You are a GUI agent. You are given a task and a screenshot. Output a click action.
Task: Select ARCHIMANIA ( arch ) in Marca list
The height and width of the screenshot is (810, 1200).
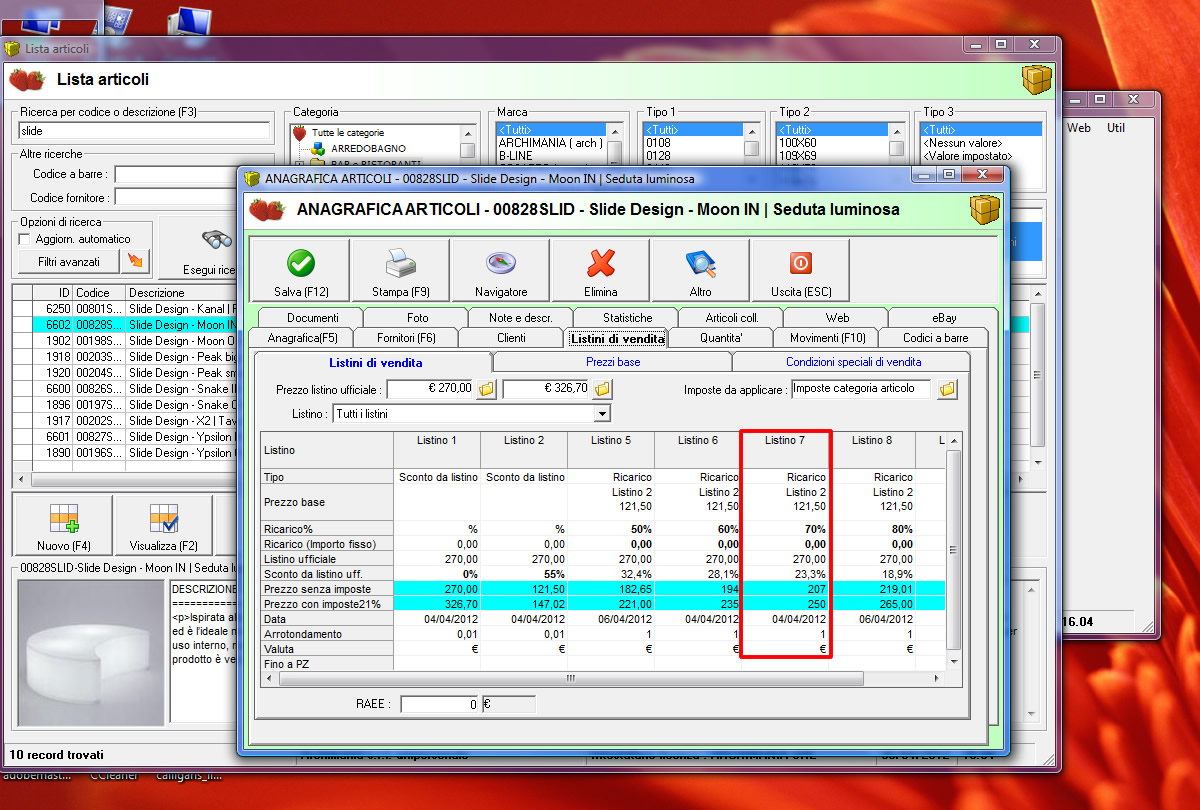pos(550,143)
